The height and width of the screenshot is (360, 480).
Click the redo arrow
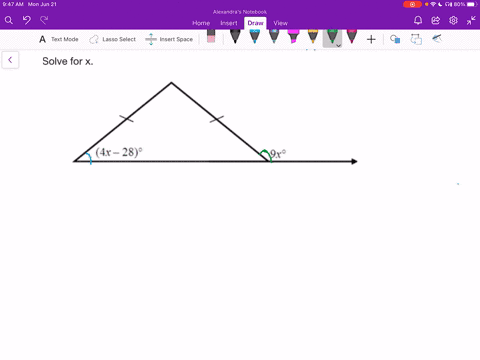44,20
